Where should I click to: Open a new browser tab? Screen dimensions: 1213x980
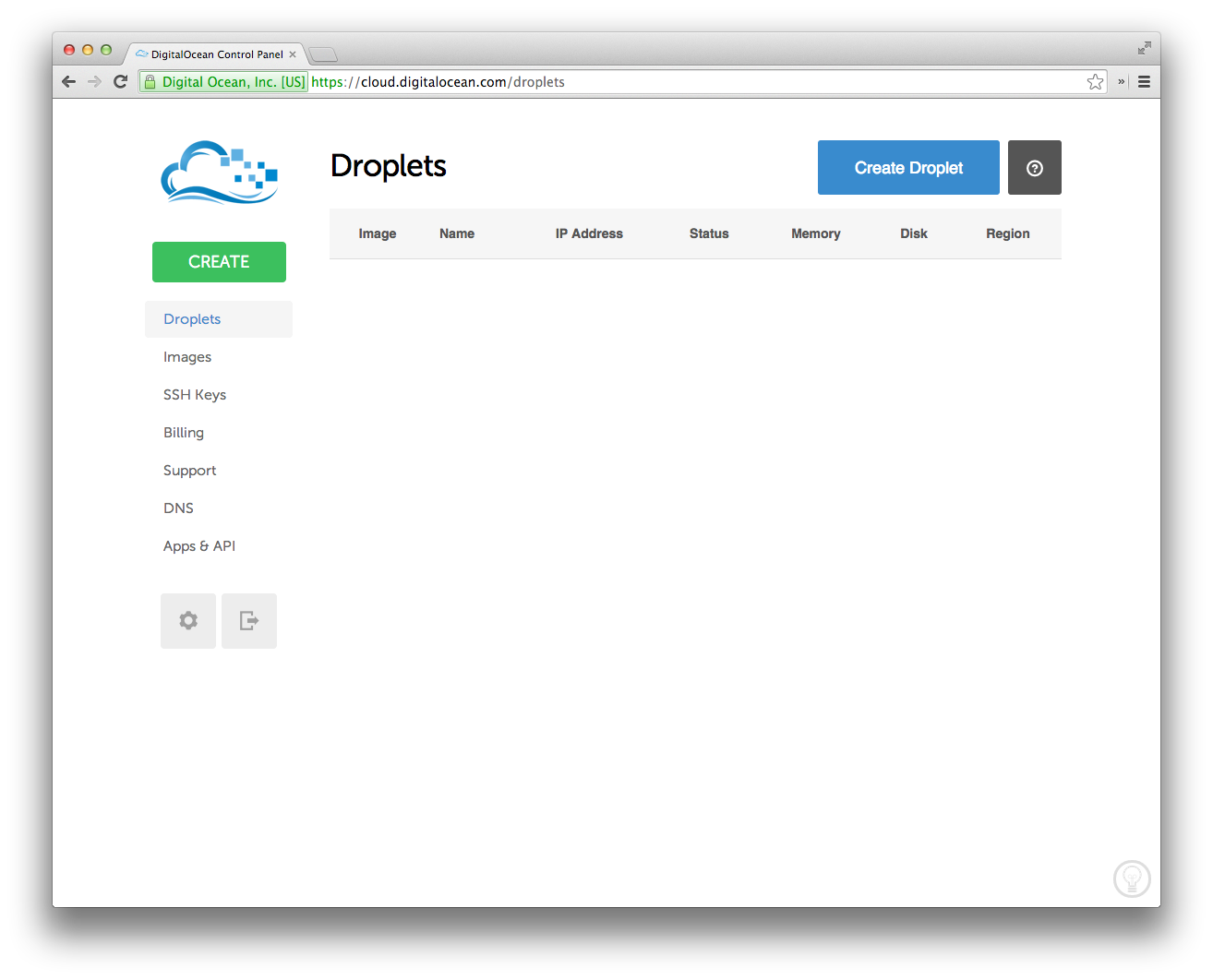coord(323,54)
